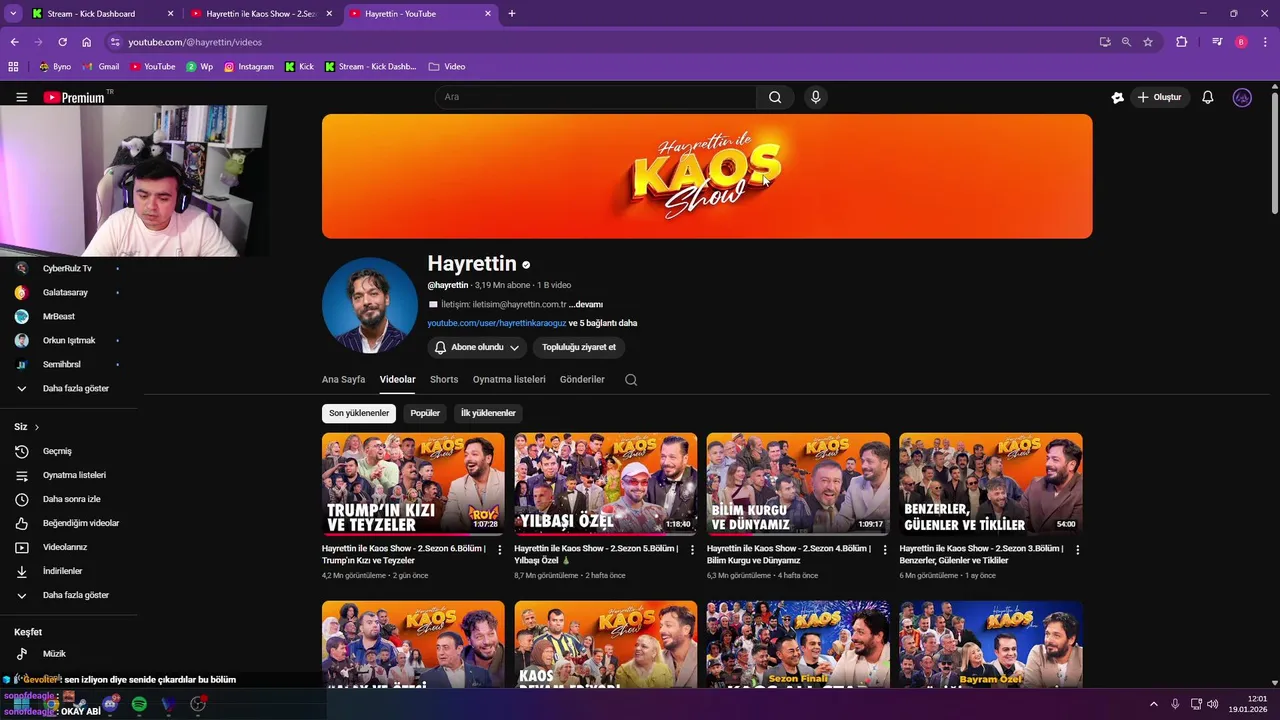Select the Popüler filter chip
Image resolution: width=1280 pixels, height=720 pixels.
point(425,413)
